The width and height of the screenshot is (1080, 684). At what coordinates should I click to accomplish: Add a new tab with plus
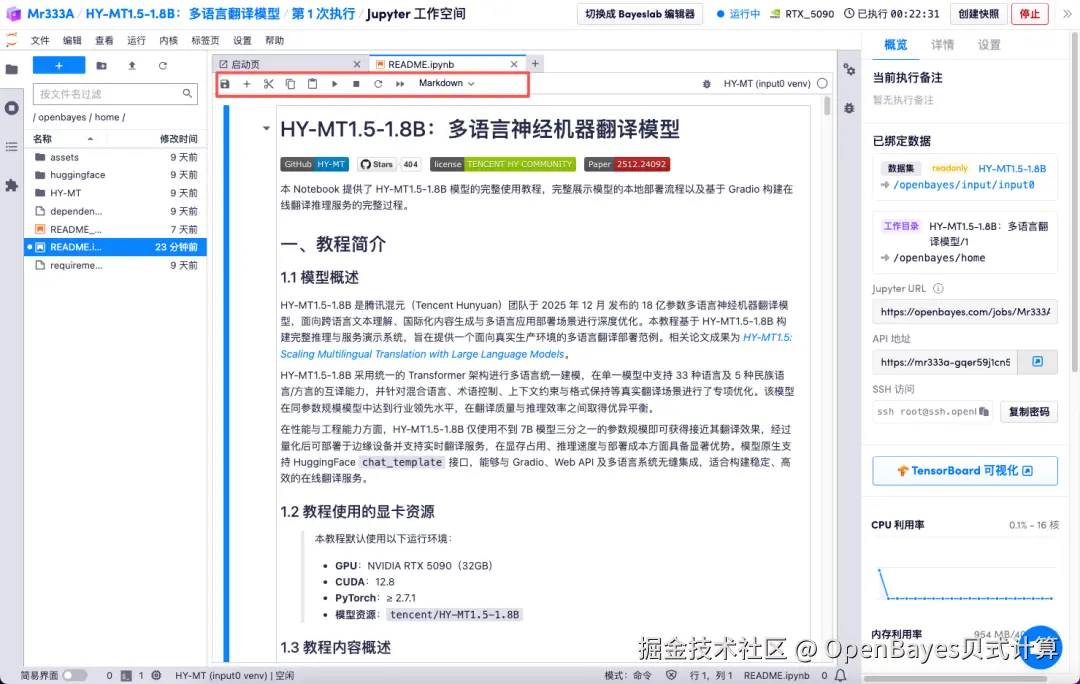pos(535,64)
